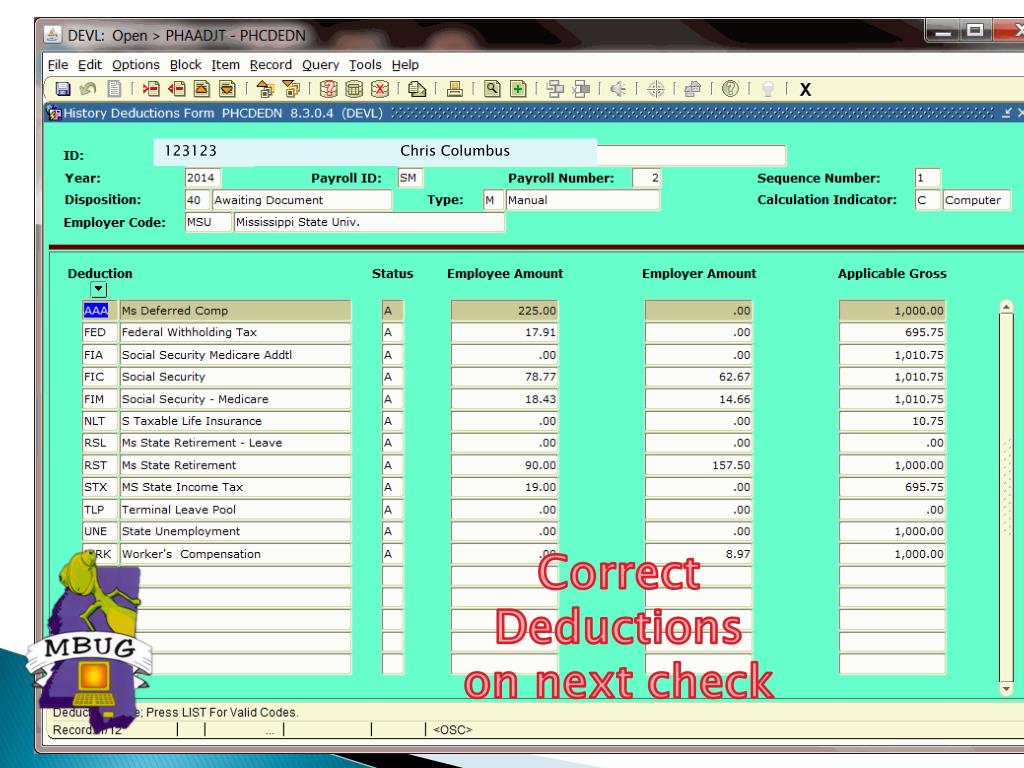
Task: Click the AAA employee amount 225.00
Action: (x=504, y=310)
